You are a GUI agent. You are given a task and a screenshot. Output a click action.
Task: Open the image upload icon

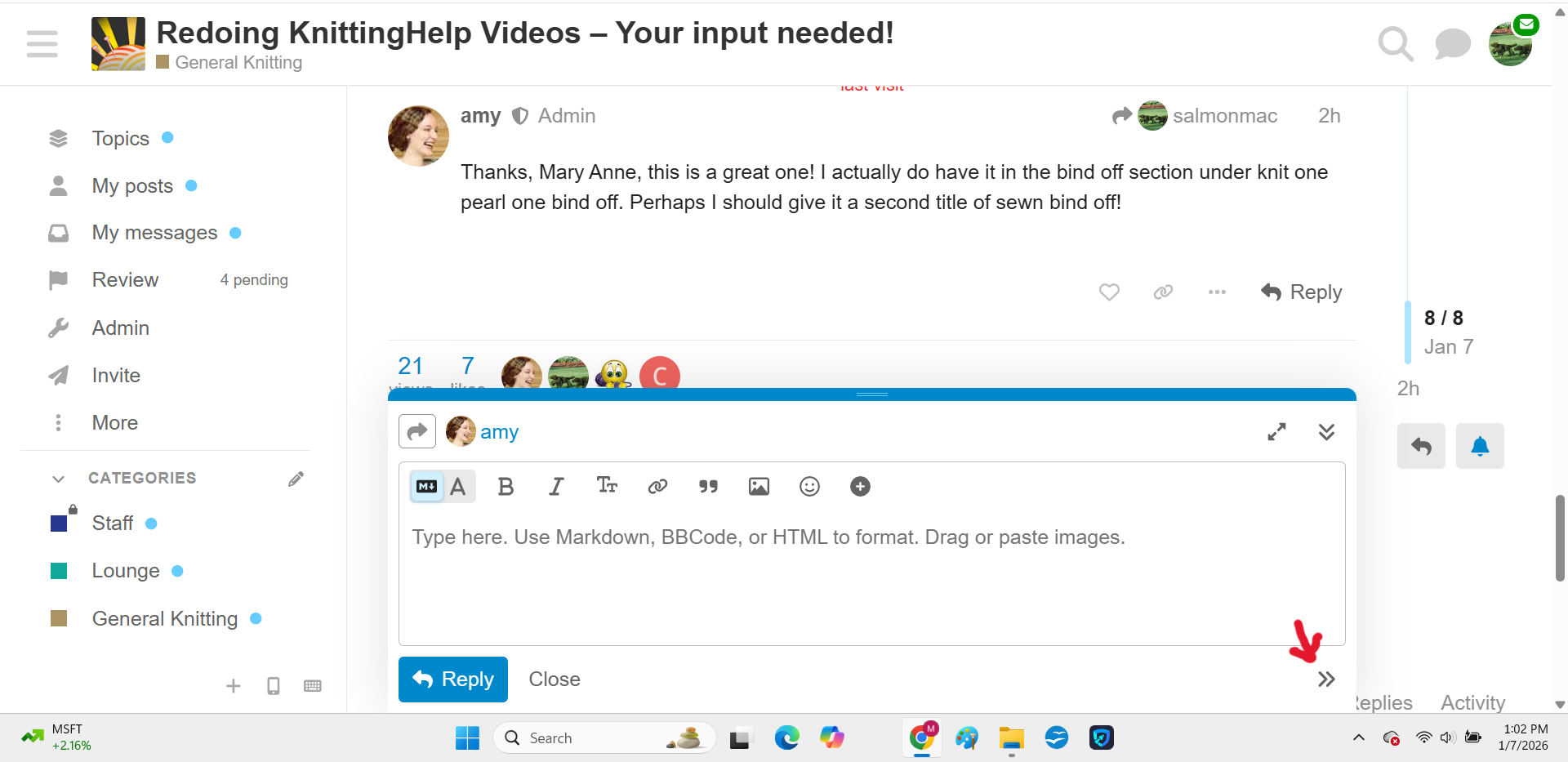click(x=759, y=487)
